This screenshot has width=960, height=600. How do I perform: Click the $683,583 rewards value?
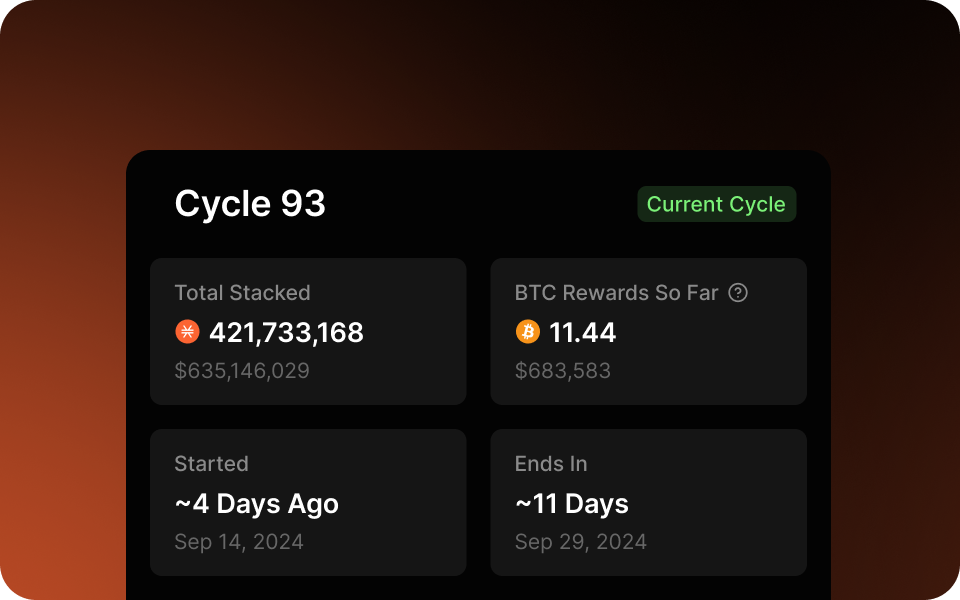pos(563,370)
